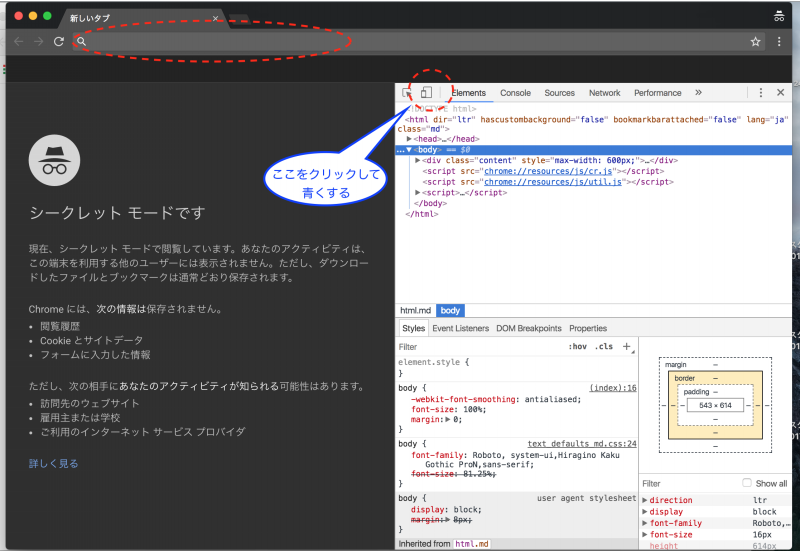This screenshot has width=800, height=551.
Task: Reload the page with refresh icon
Action: point(59,41)
